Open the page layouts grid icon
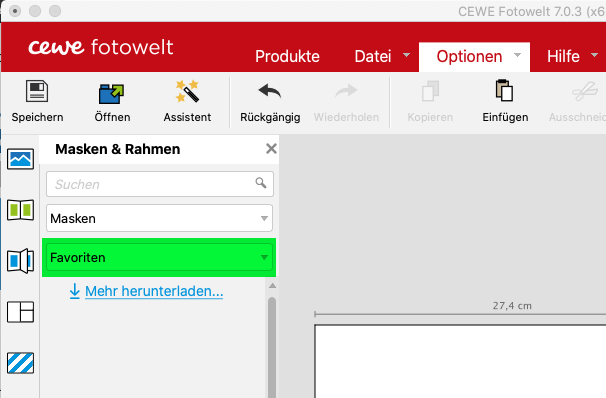Viewport: 606px width, 398px height. click(x=20, y=312)
